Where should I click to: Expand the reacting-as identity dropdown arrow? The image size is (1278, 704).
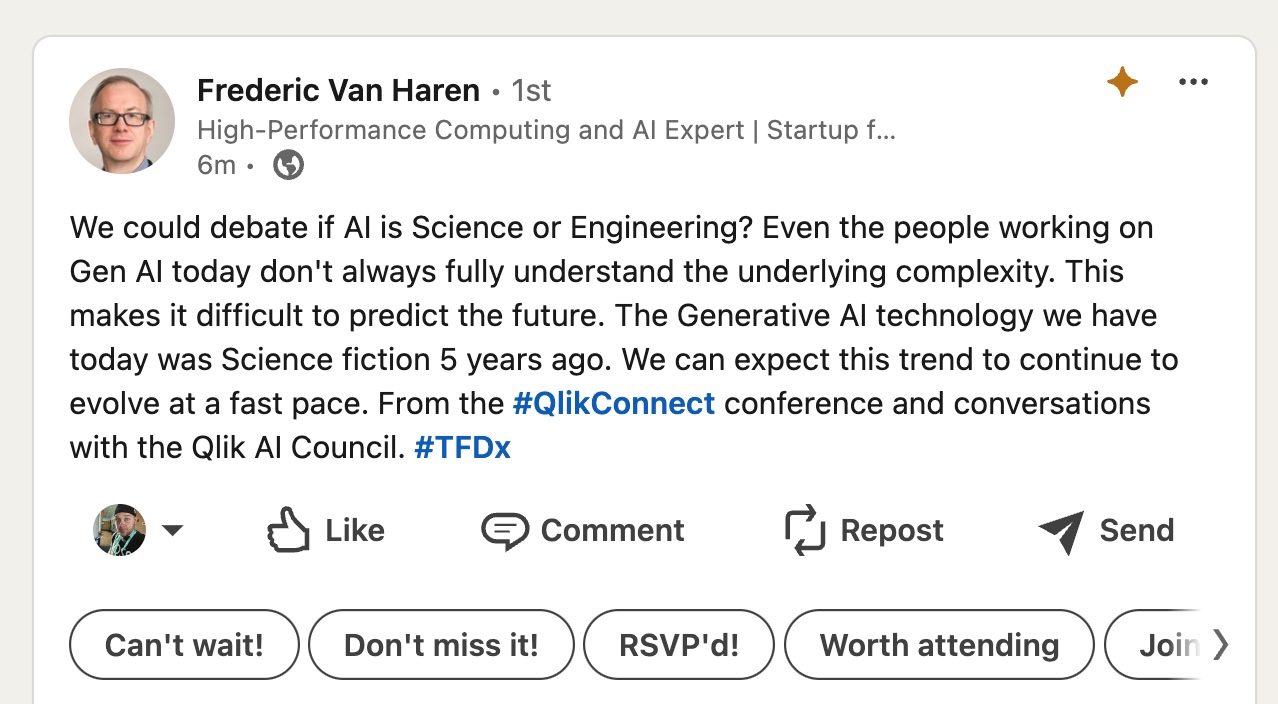click(173, 530)
